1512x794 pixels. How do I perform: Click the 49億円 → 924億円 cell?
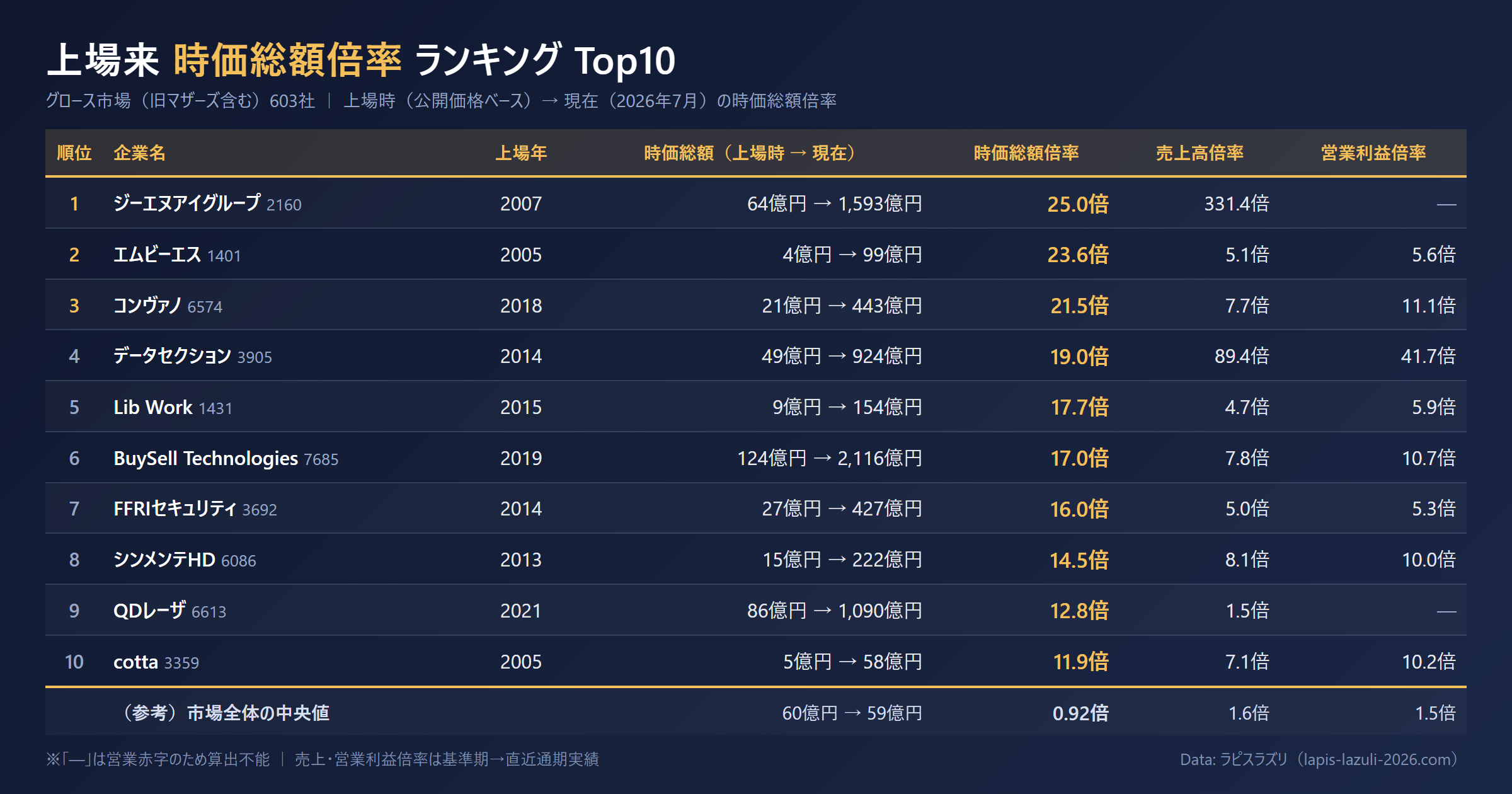[842, 356]
